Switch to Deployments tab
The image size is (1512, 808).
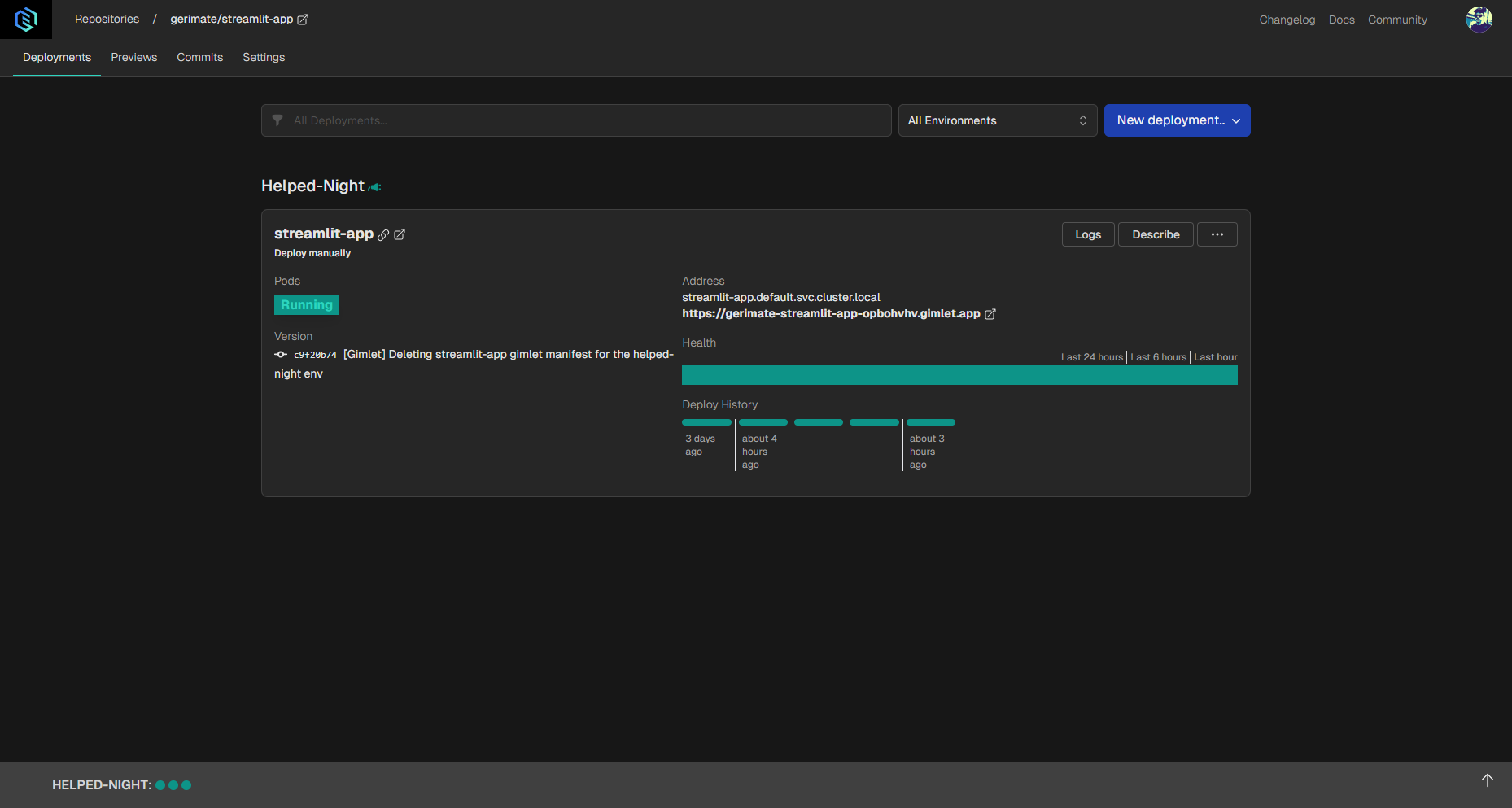pos(57,57)
